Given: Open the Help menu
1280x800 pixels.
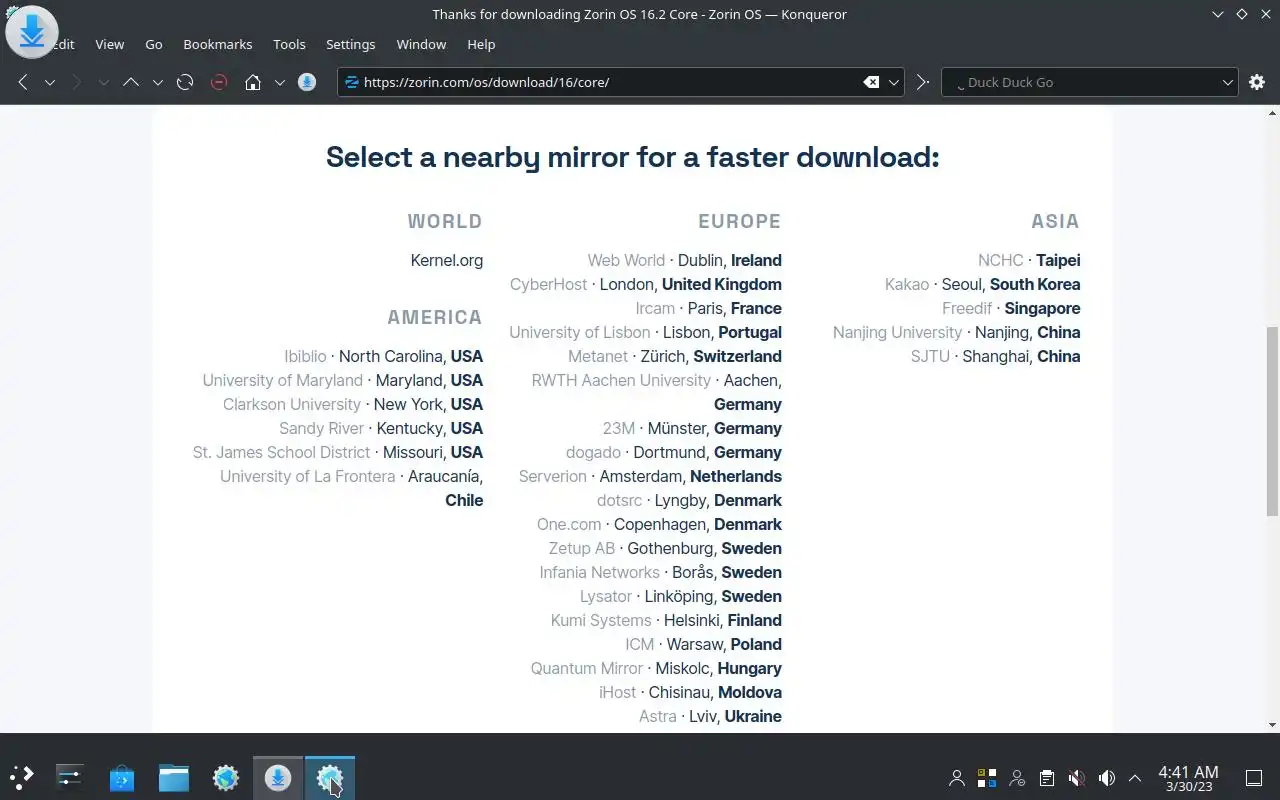Looking at the screenshot, I should [481, 44].
